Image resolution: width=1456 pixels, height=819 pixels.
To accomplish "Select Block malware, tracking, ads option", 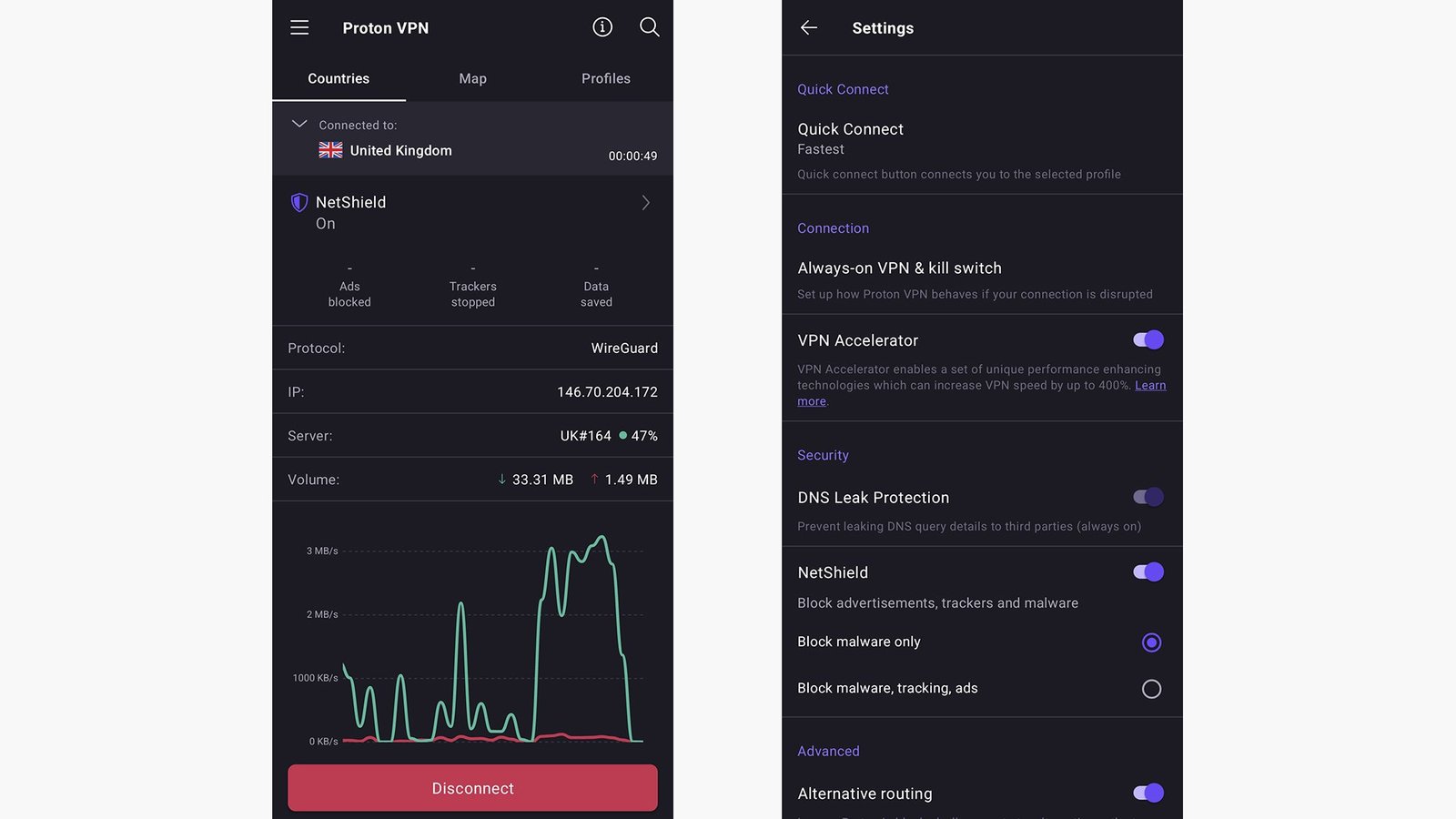I will coord(1151,689).
